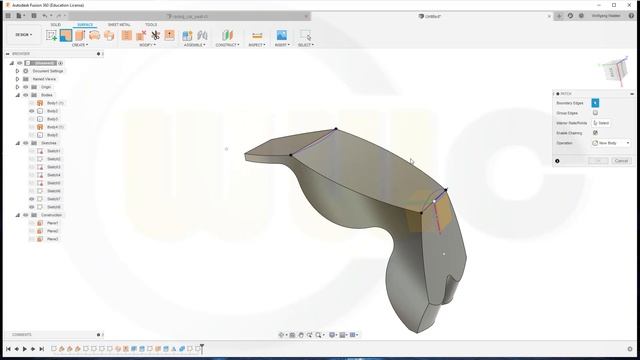The image size is (640, 360).
Task: Open the Inspect menu
Action: point(257,45)
